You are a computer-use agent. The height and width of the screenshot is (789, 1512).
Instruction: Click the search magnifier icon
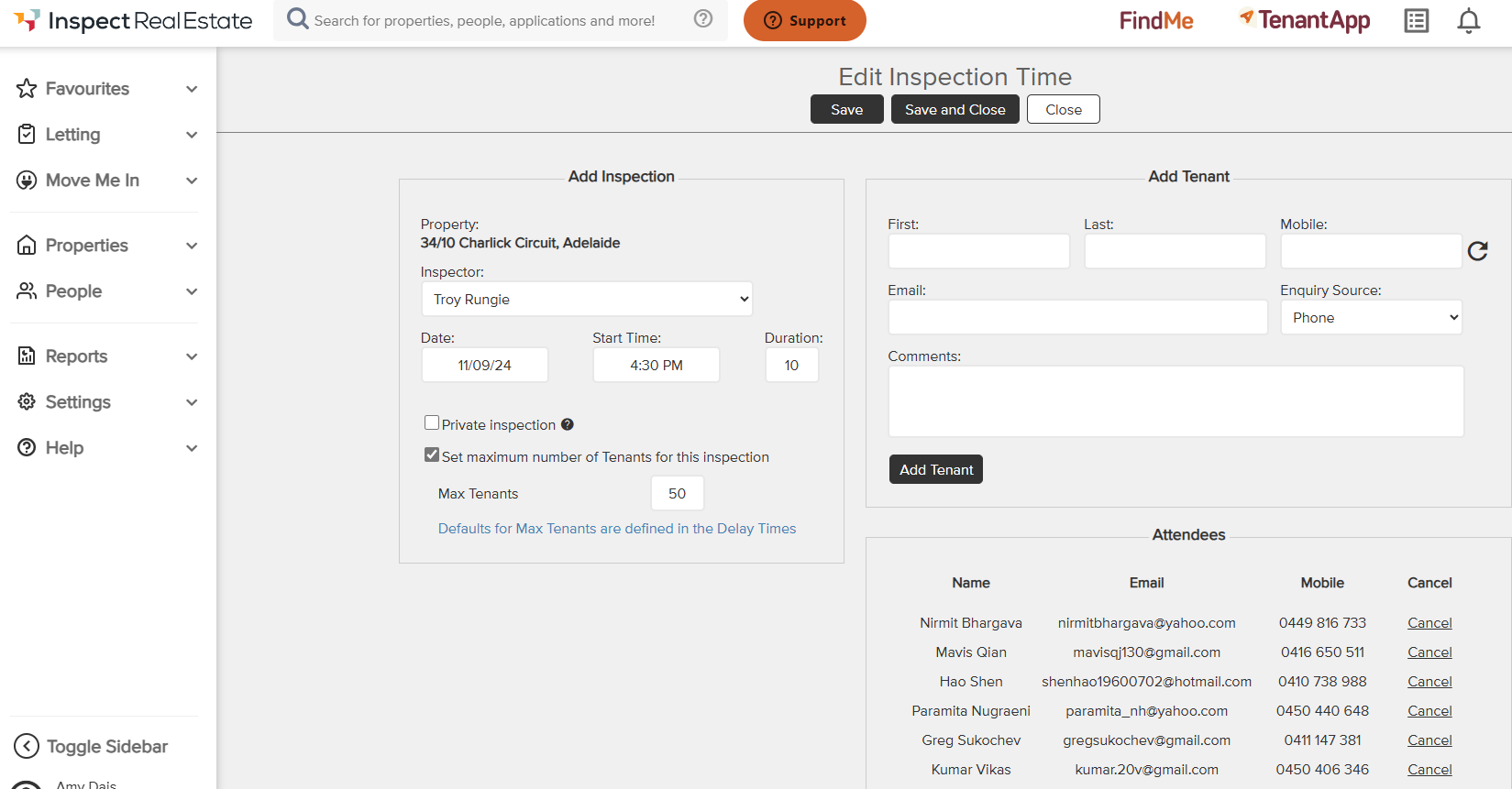[x=297, y=19]
